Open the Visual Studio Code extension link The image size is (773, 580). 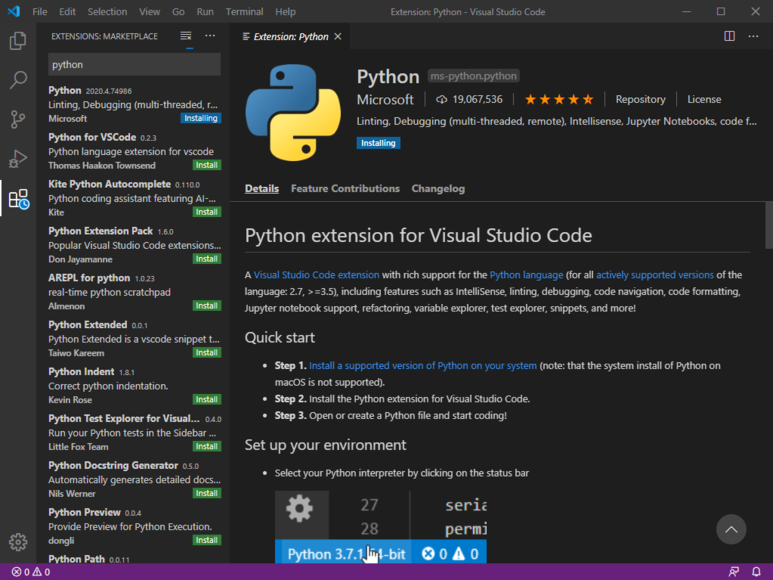(x=316, y=275)
